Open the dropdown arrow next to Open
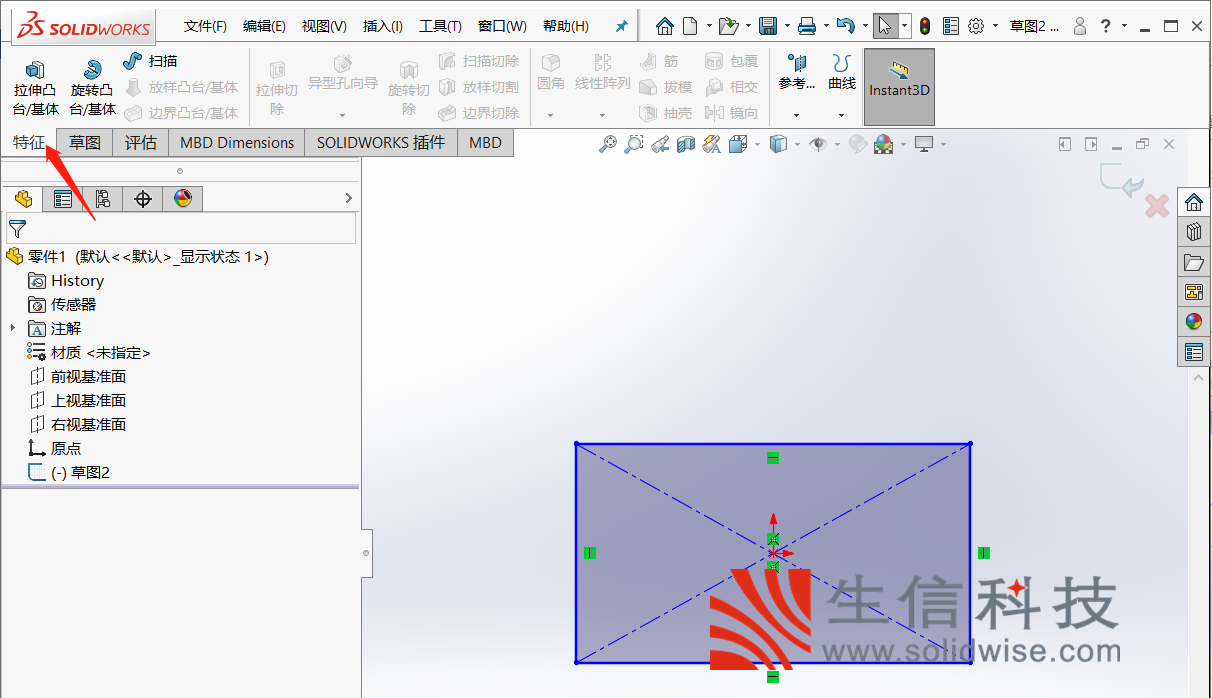 click(748, 26)
